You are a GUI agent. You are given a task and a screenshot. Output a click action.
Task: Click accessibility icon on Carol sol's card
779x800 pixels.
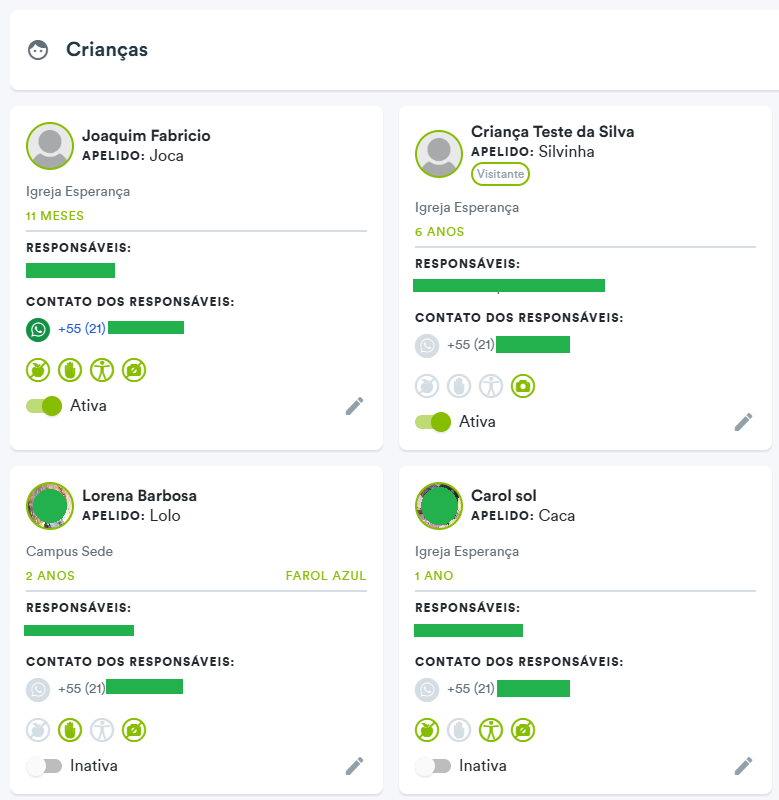pos(491,730)
